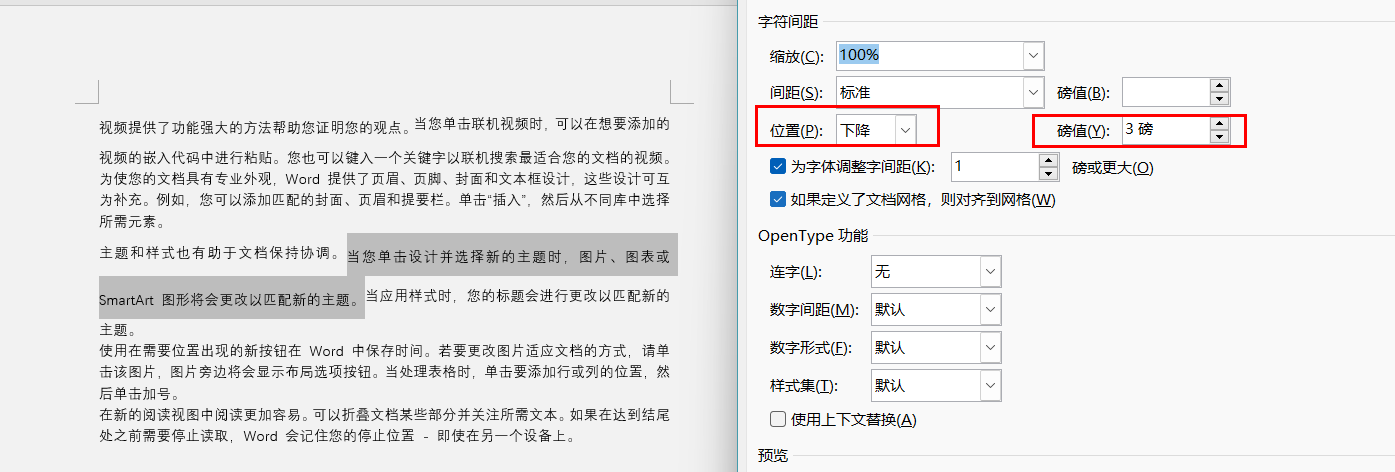Open the 缩放 scale dropdown arrow
Viewport: 1395px width, 472px height.
point(1033,55)
